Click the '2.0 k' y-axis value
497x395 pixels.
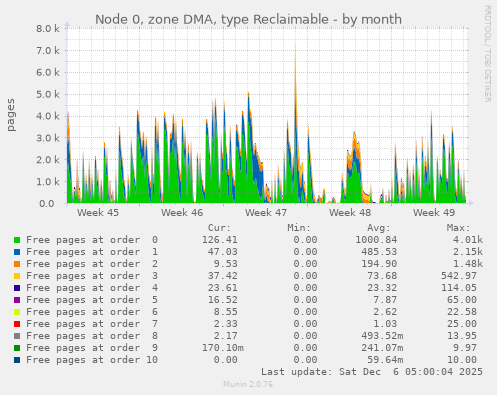(x=48, y=160)
